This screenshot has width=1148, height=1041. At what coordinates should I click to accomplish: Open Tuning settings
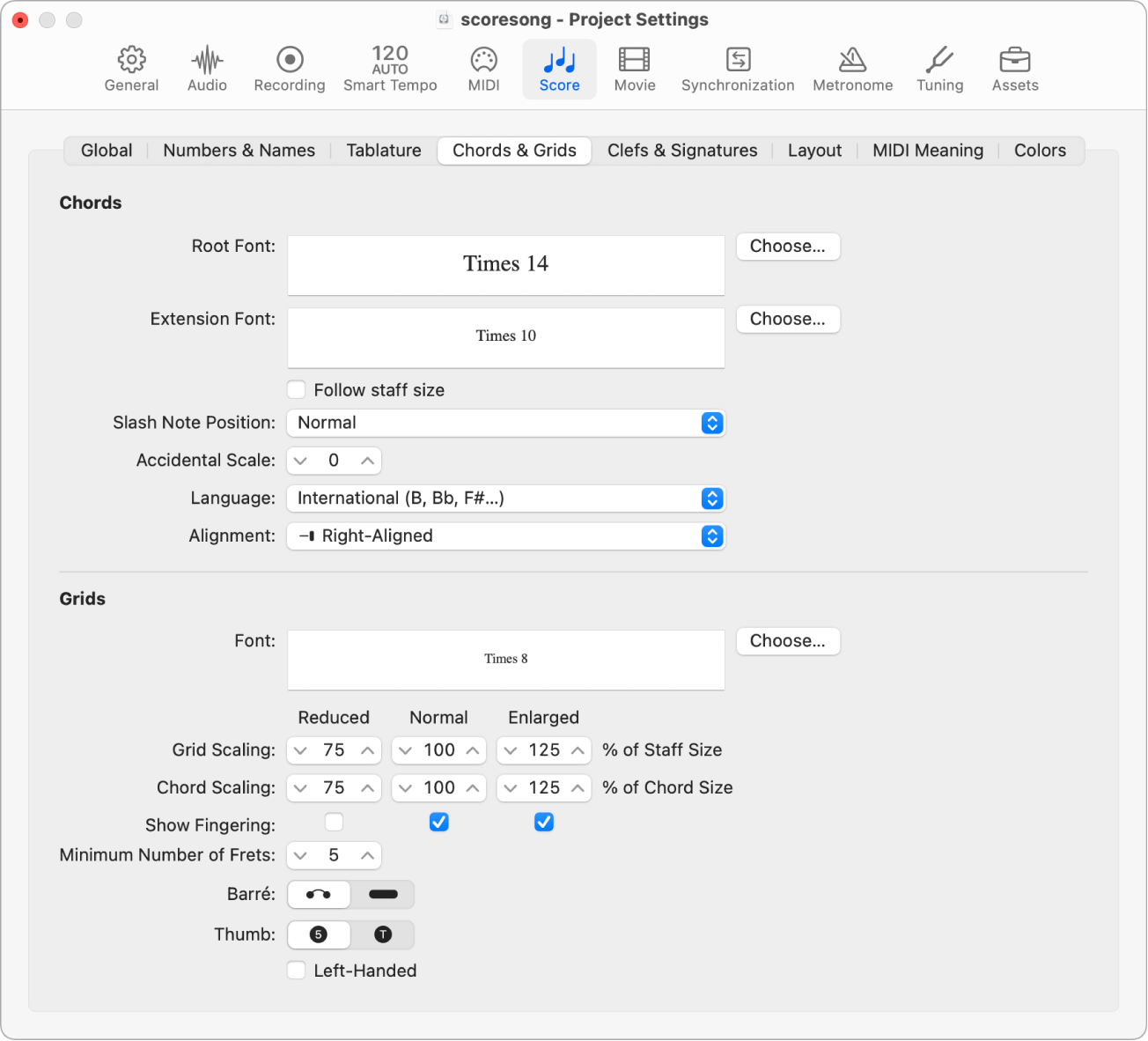939,69
